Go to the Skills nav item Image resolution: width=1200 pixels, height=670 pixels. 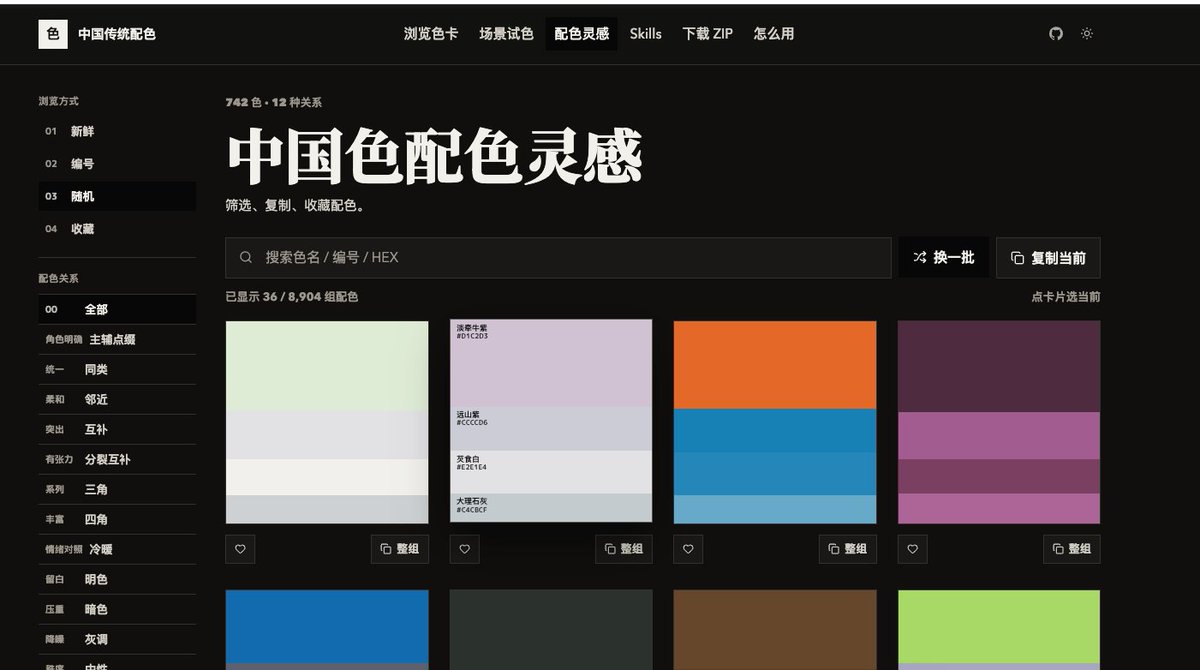pyautogui.click(x=646, y=34)
